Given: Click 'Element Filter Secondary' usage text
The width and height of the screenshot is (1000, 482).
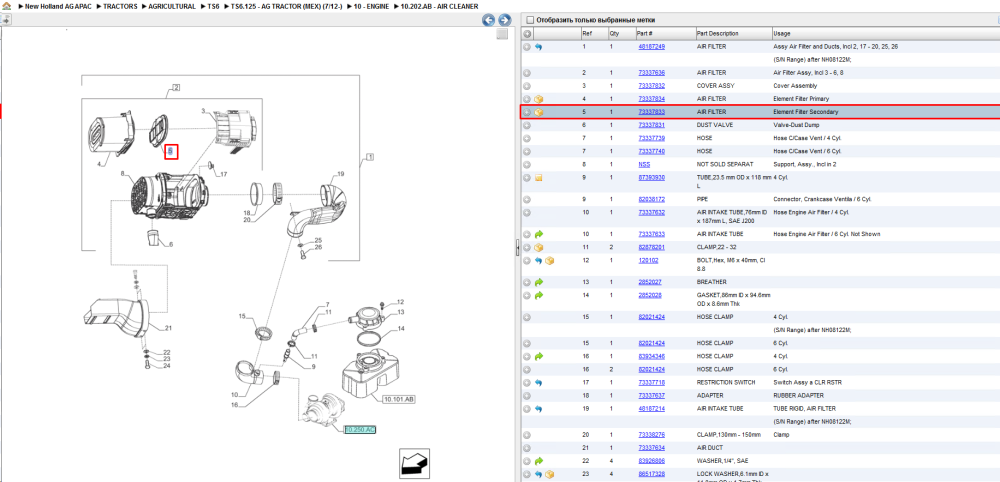Looking at the screenshot, I should (805, 112).
